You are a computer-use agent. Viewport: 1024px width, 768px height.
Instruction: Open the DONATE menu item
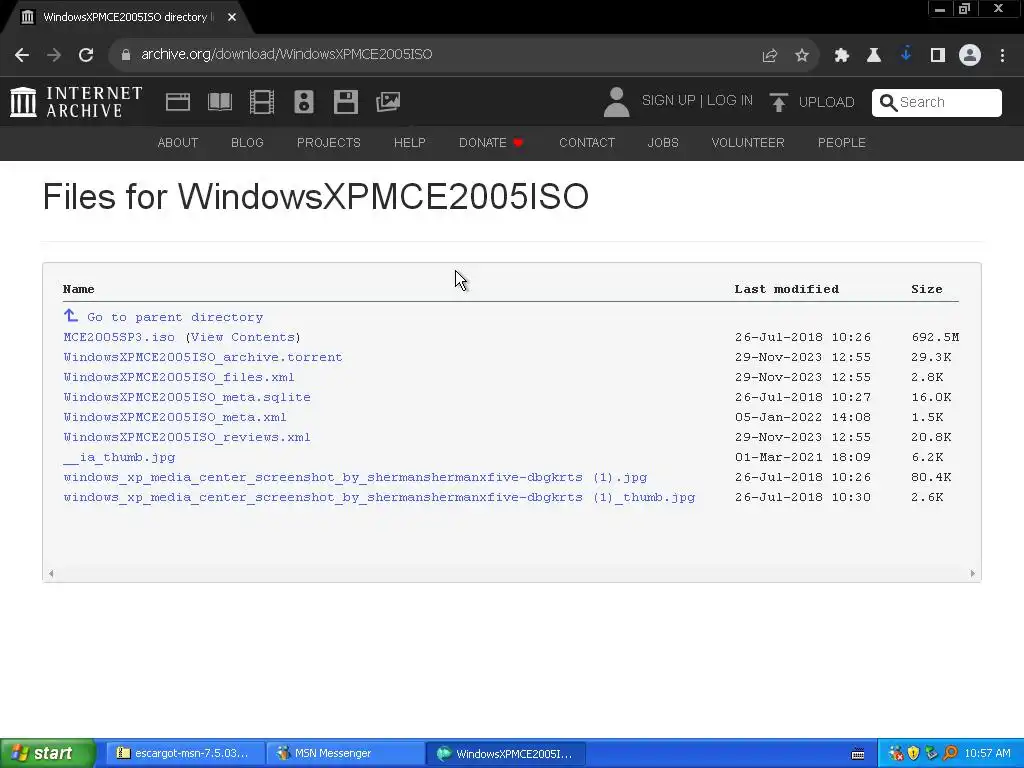coord(490,142)
